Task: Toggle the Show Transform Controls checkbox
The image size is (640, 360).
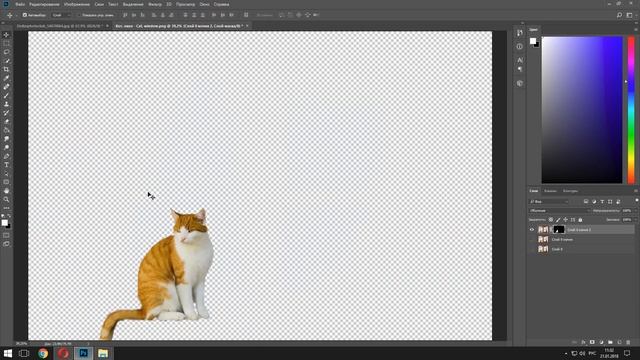Action: click(x=79, y=15)
